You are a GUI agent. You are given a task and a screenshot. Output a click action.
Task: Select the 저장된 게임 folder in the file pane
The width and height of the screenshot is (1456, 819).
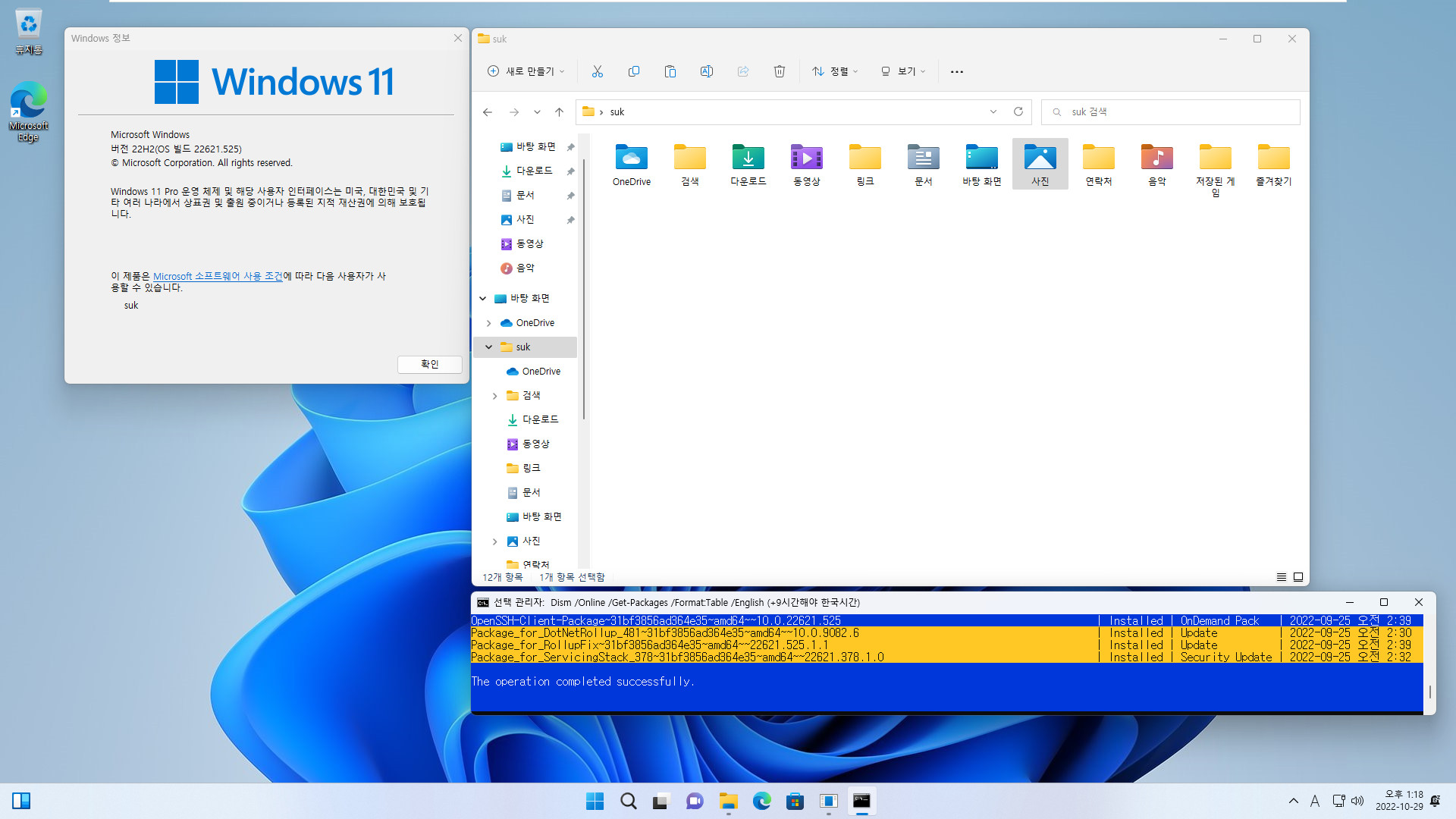(1216, 170)
